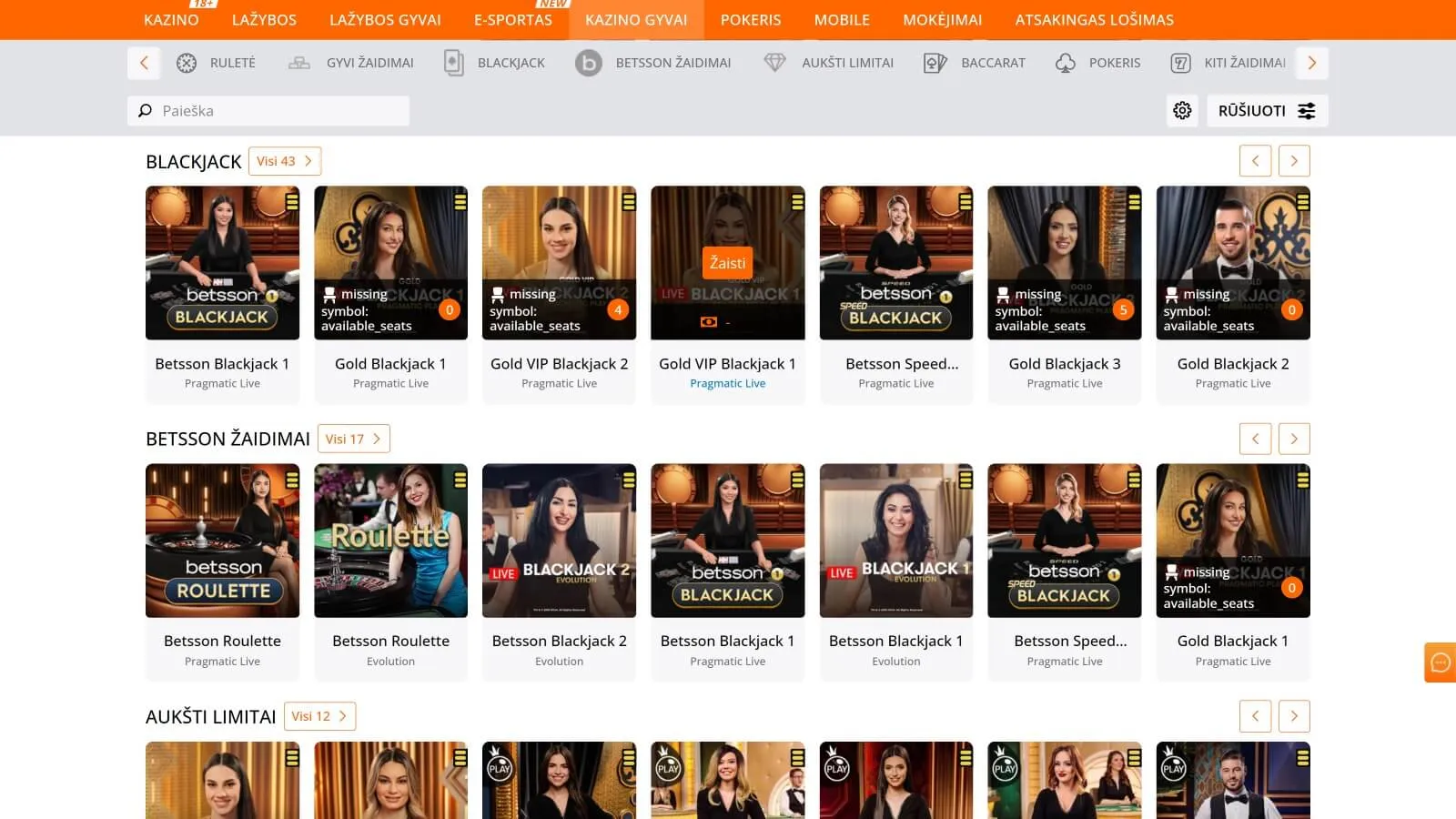This screenshot has width=1456, height=819.
Task: Open info menu on Betsson Blackjack 2 card
Action: (629, 480)
